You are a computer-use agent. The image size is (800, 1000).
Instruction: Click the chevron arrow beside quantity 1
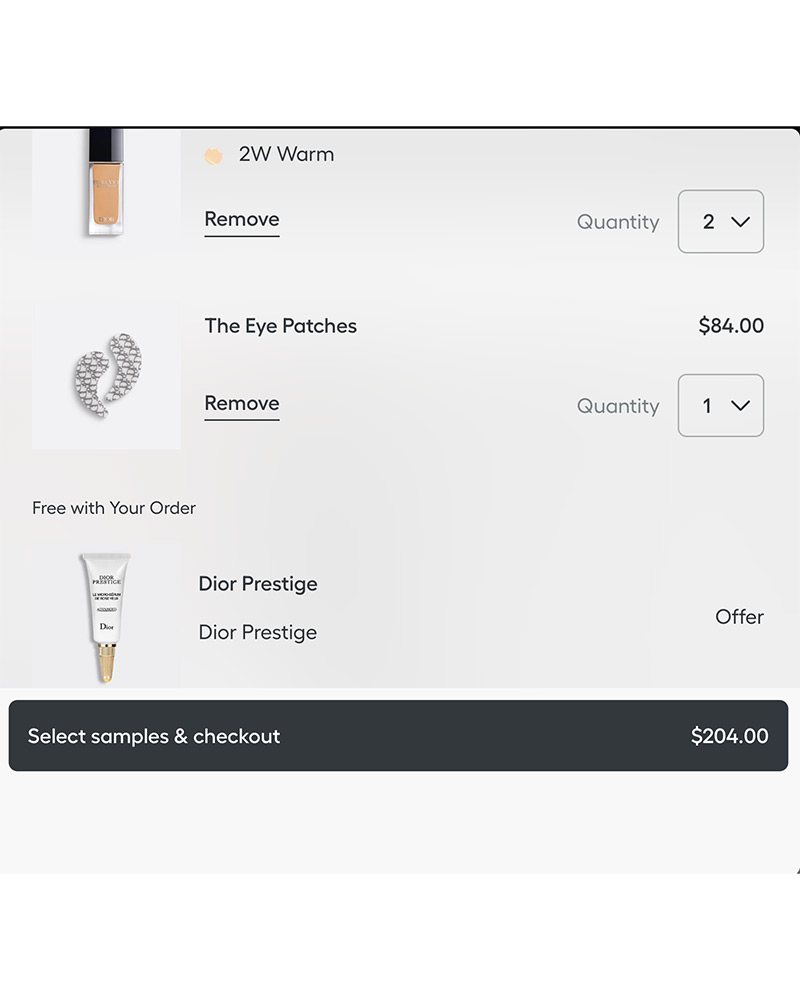point(740,406)
